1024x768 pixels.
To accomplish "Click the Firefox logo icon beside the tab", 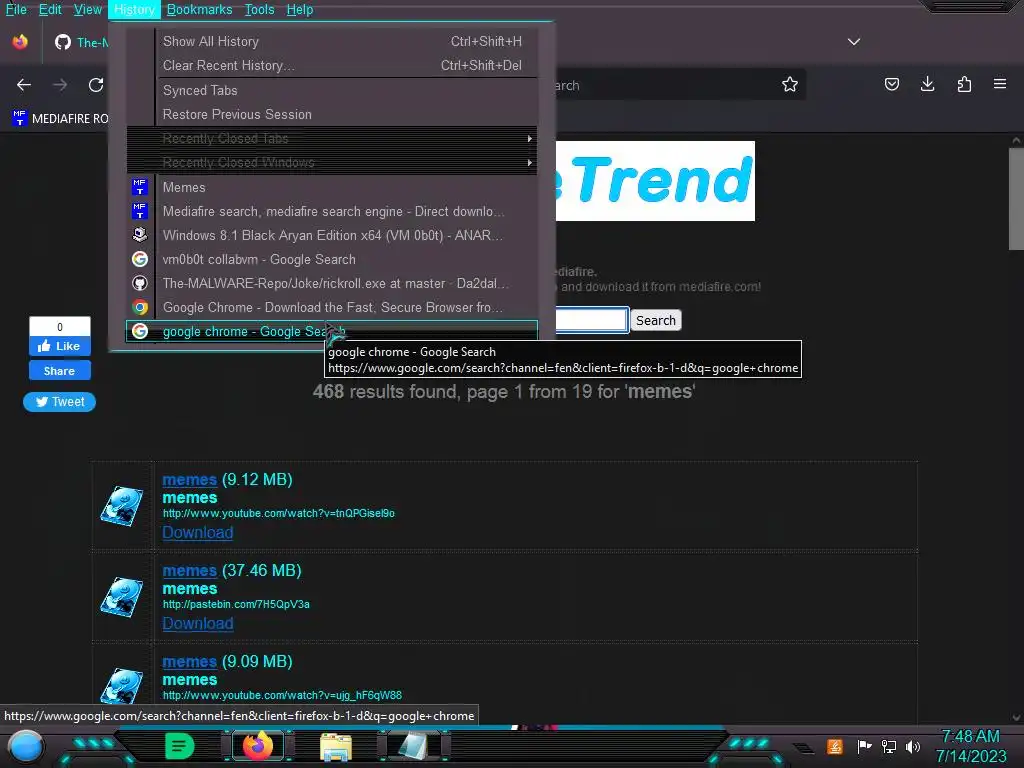I will 20,42.
